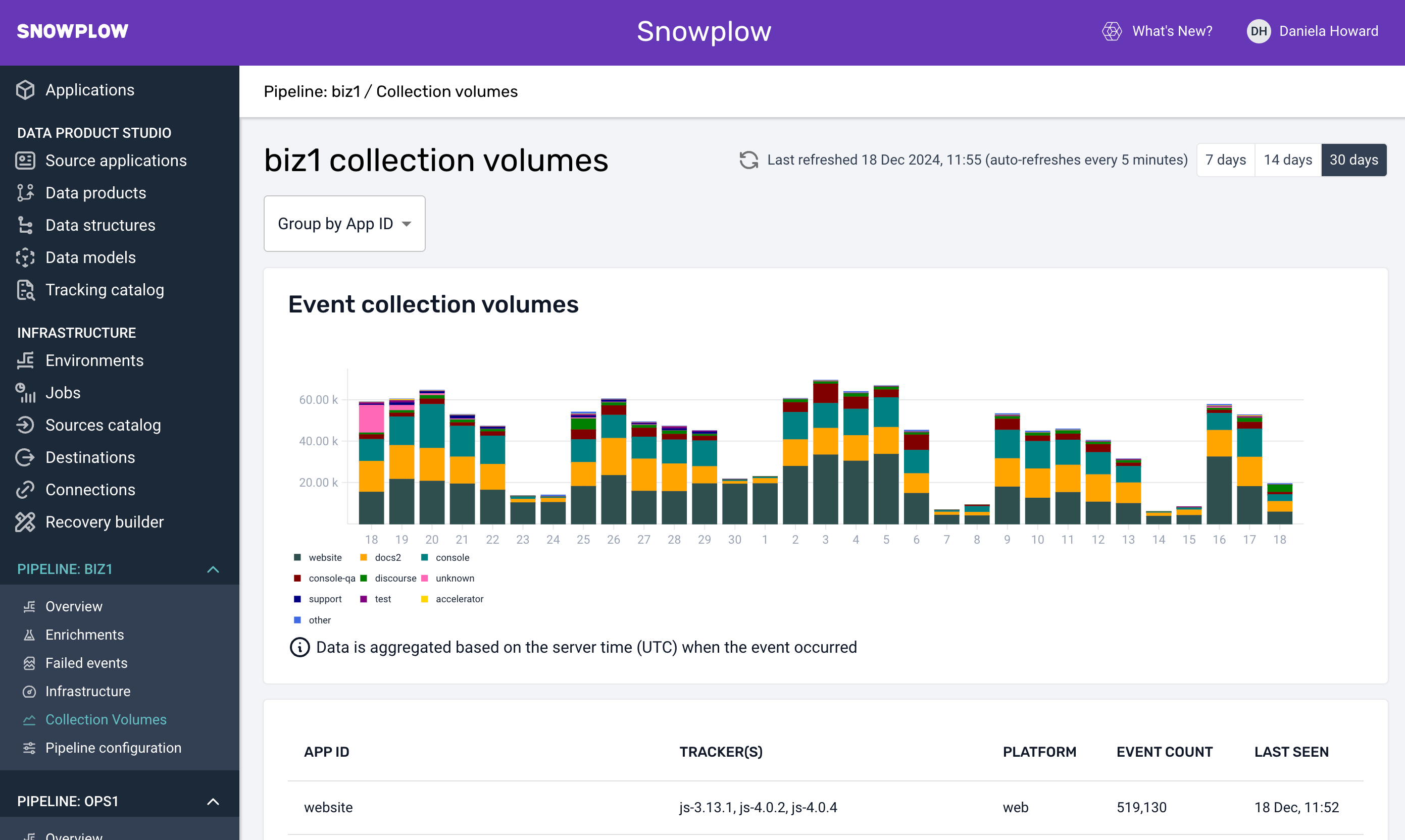Toggle console-qa legend entry

325,579
